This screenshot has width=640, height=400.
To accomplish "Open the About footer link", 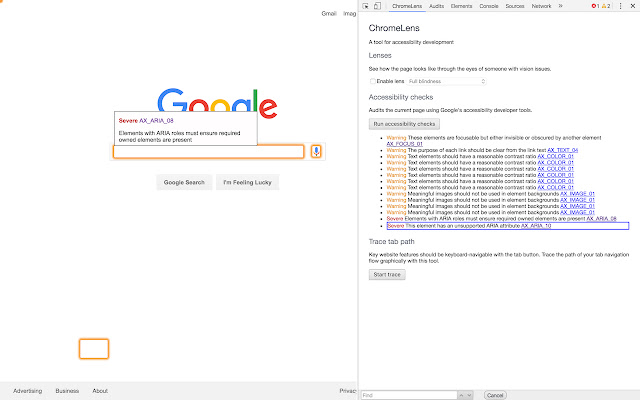I will click(100, 391).
